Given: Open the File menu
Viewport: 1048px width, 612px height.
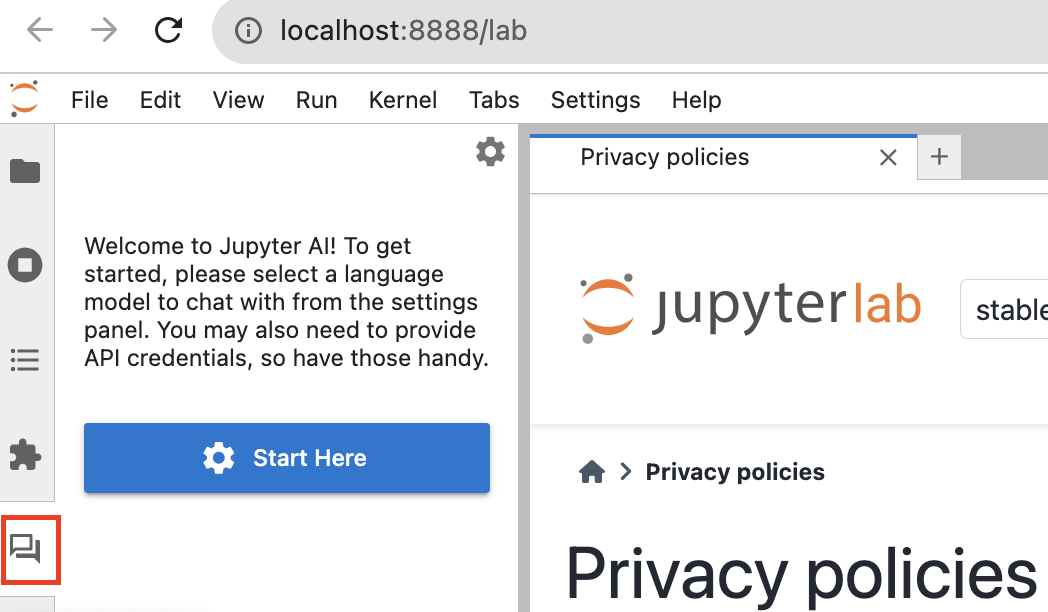Looking at the screenshot, I should click(90, 100).
